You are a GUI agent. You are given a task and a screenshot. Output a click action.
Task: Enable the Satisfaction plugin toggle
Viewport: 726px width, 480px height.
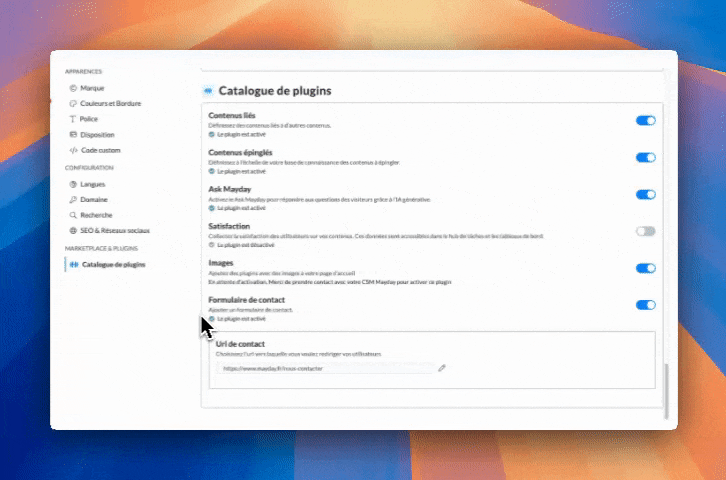(x=645, y=231)
